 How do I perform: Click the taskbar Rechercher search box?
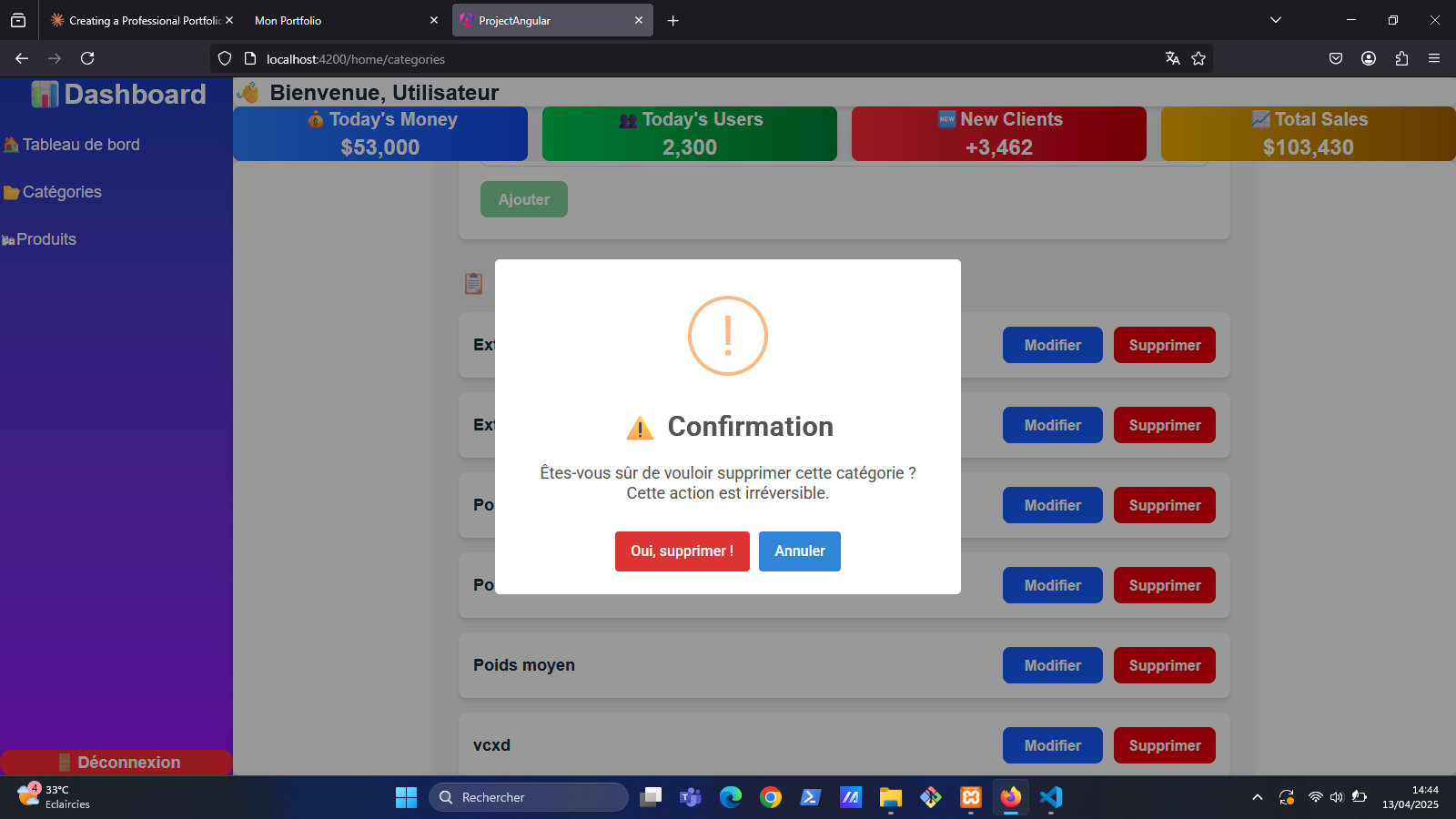pos(529,797)
